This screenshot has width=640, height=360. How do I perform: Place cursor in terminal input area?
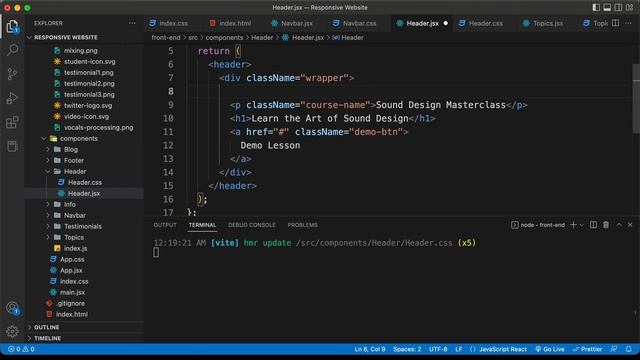156,253
